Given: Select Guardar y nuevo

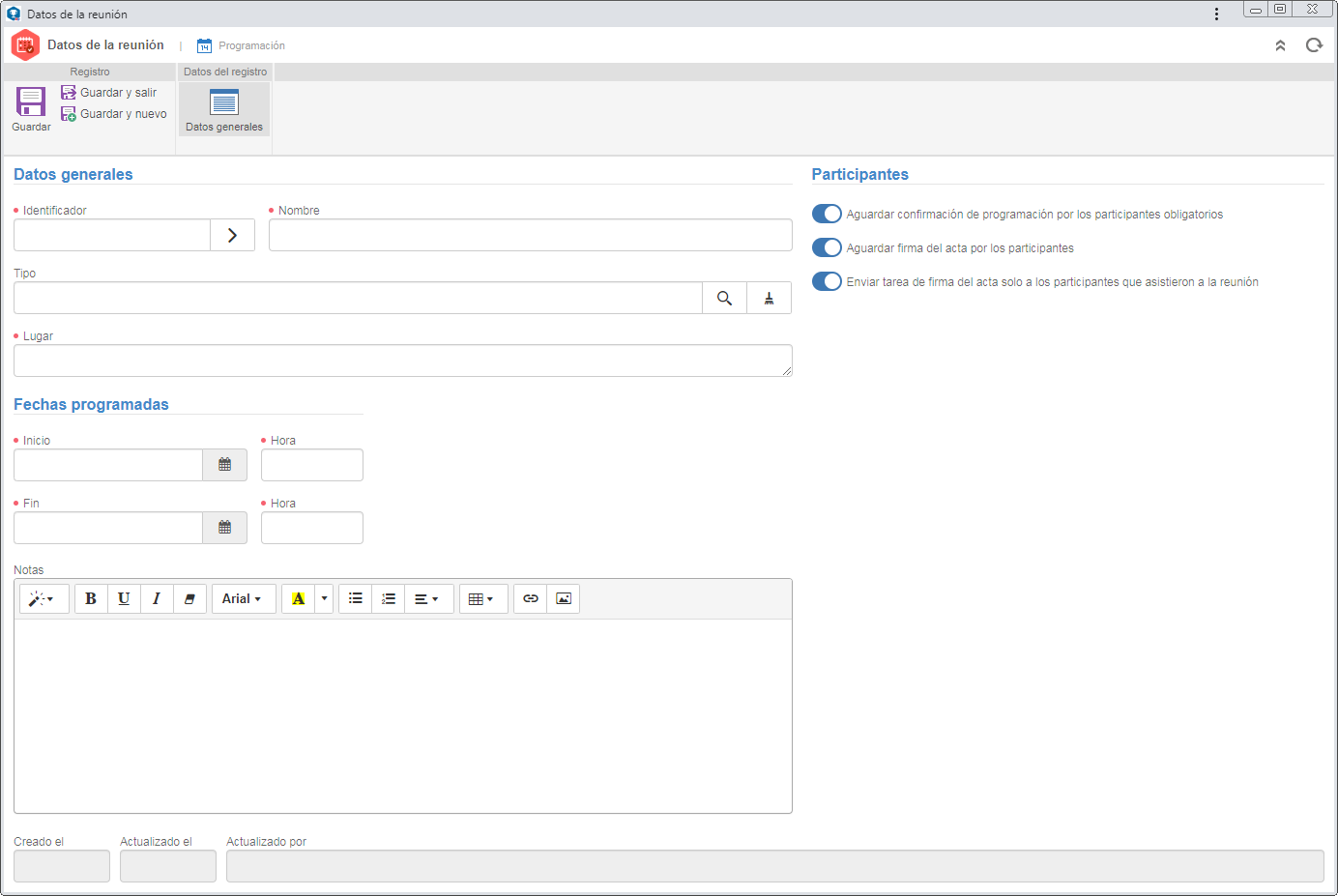Looking at the screenshot, I should pos(114,114).
